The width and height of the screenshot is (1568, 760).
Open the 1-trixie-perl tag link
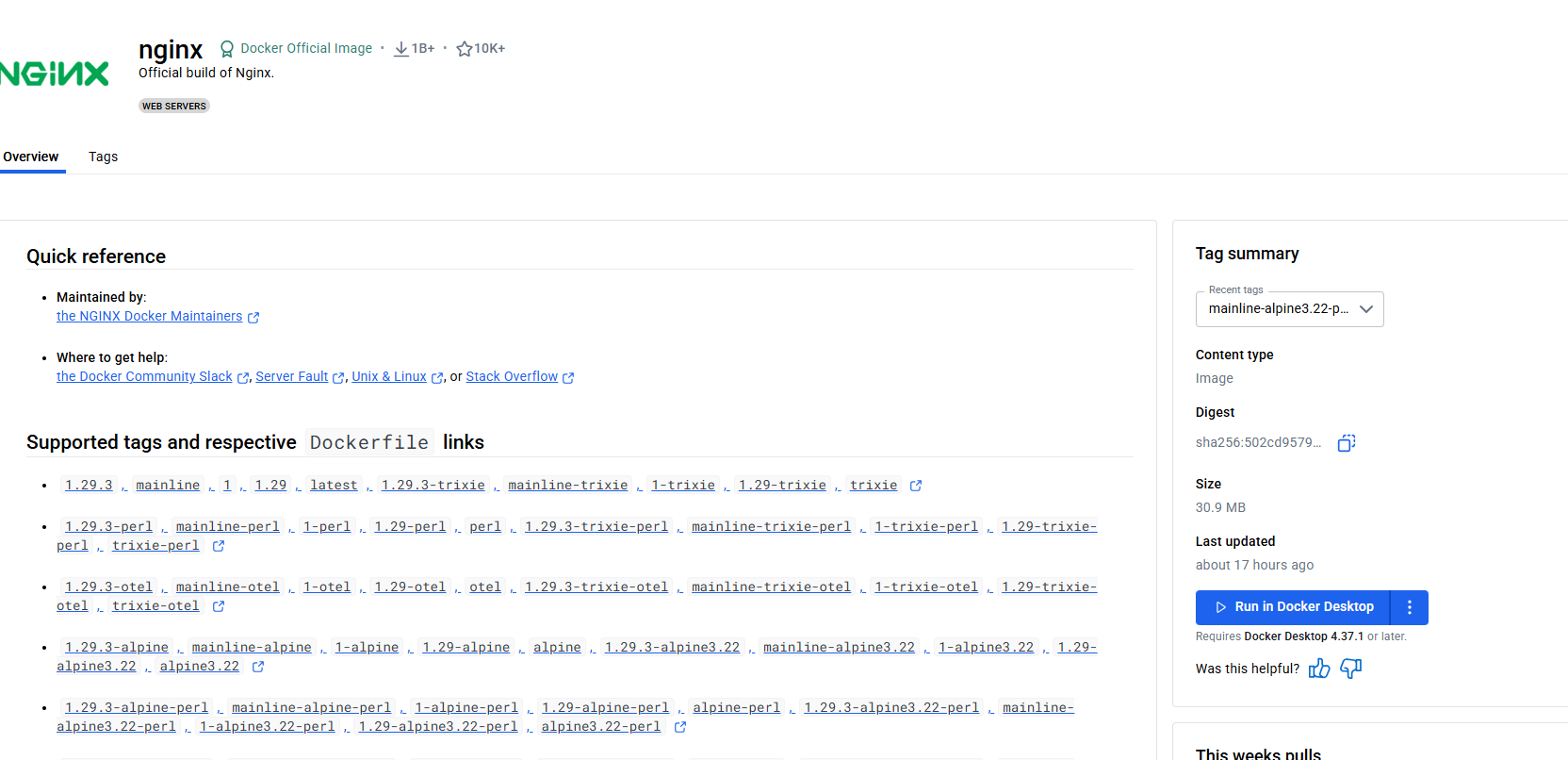[926, 526]
